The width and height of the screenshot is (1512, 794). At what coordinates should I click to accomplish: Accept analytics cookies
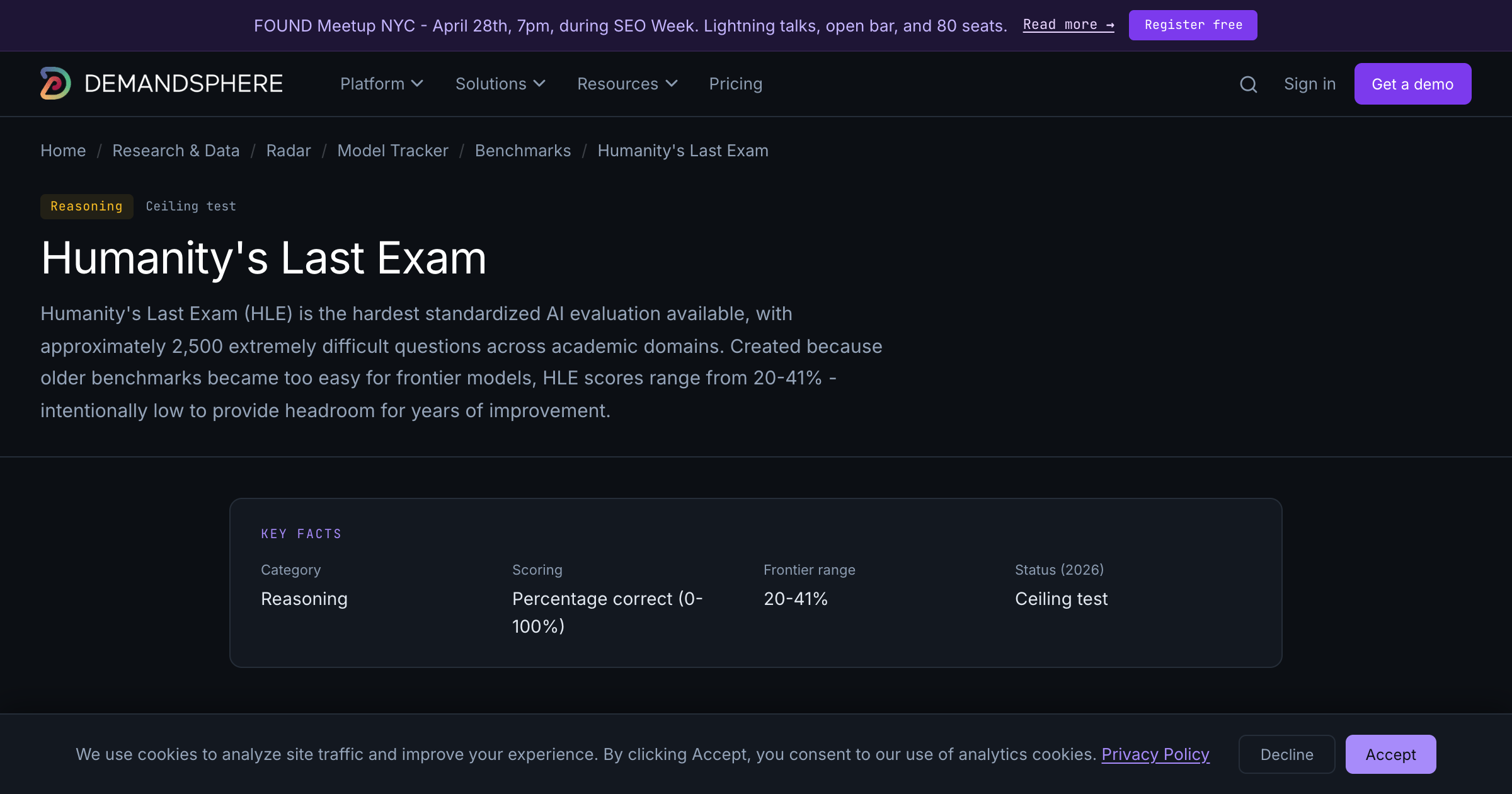[x=1390, y=754]
